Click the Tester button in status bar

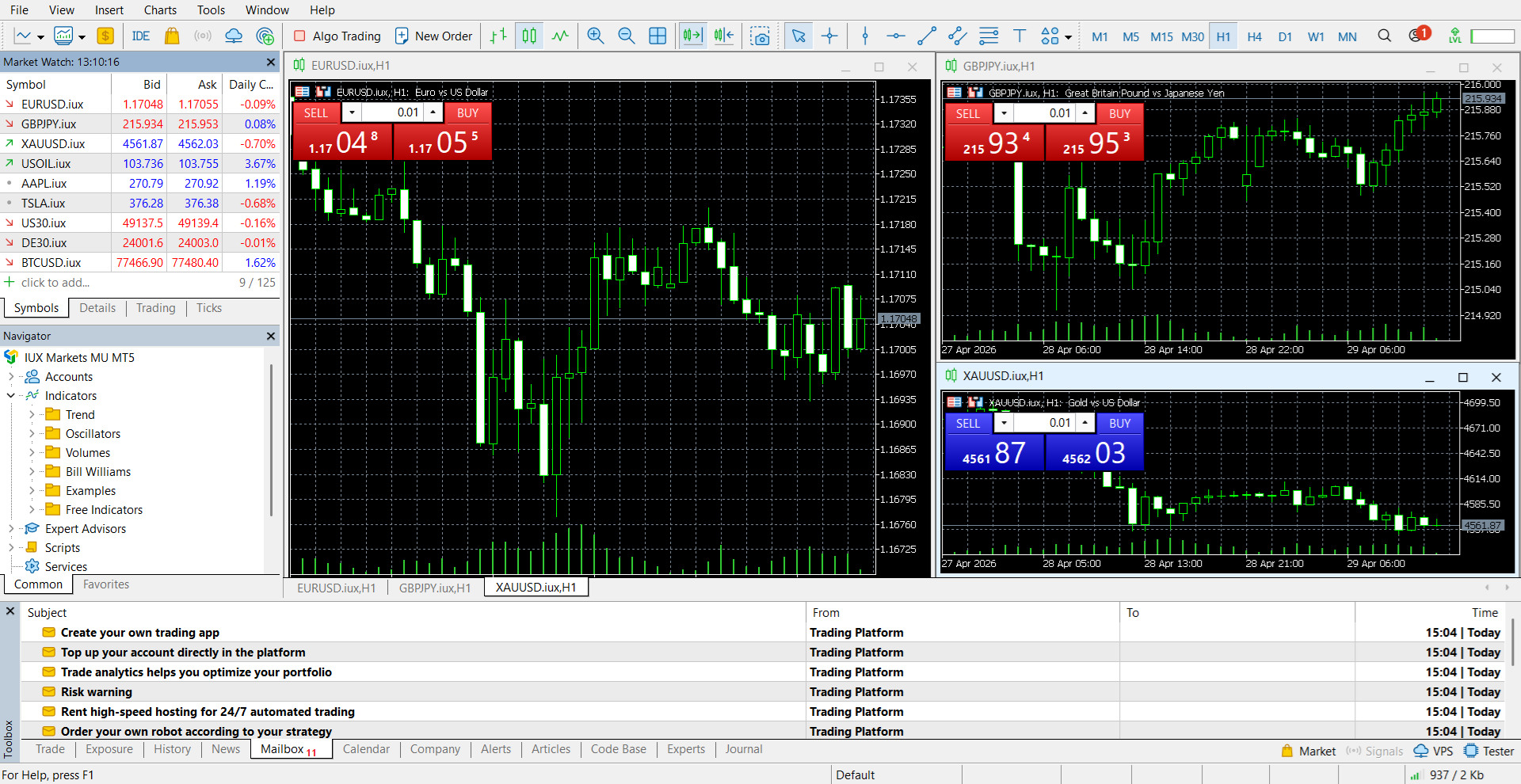[1489, 752]
